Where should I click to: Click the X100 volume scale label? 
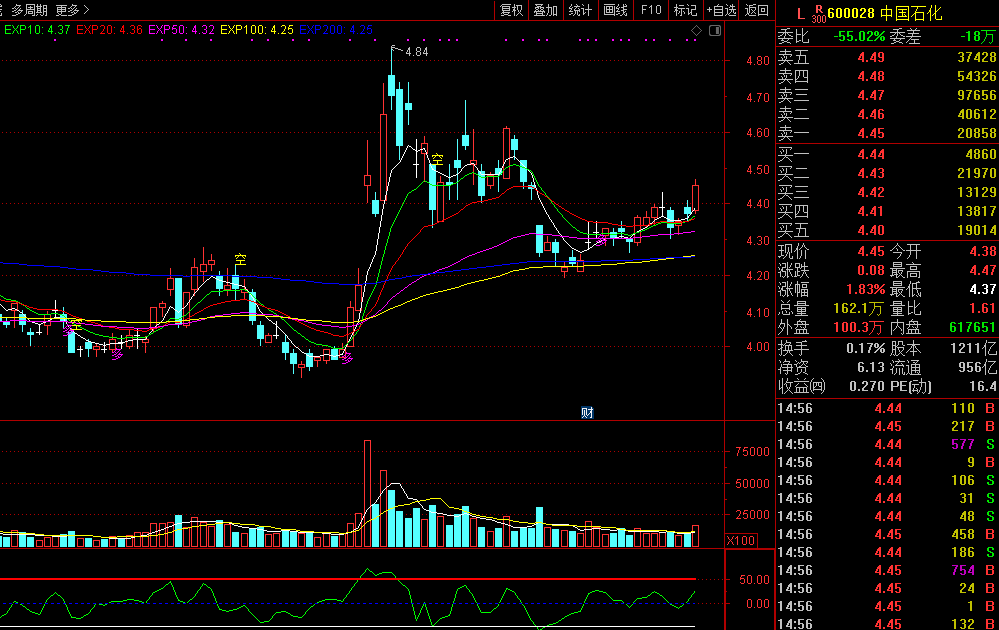pyautogui.click(x=741, y=541)
